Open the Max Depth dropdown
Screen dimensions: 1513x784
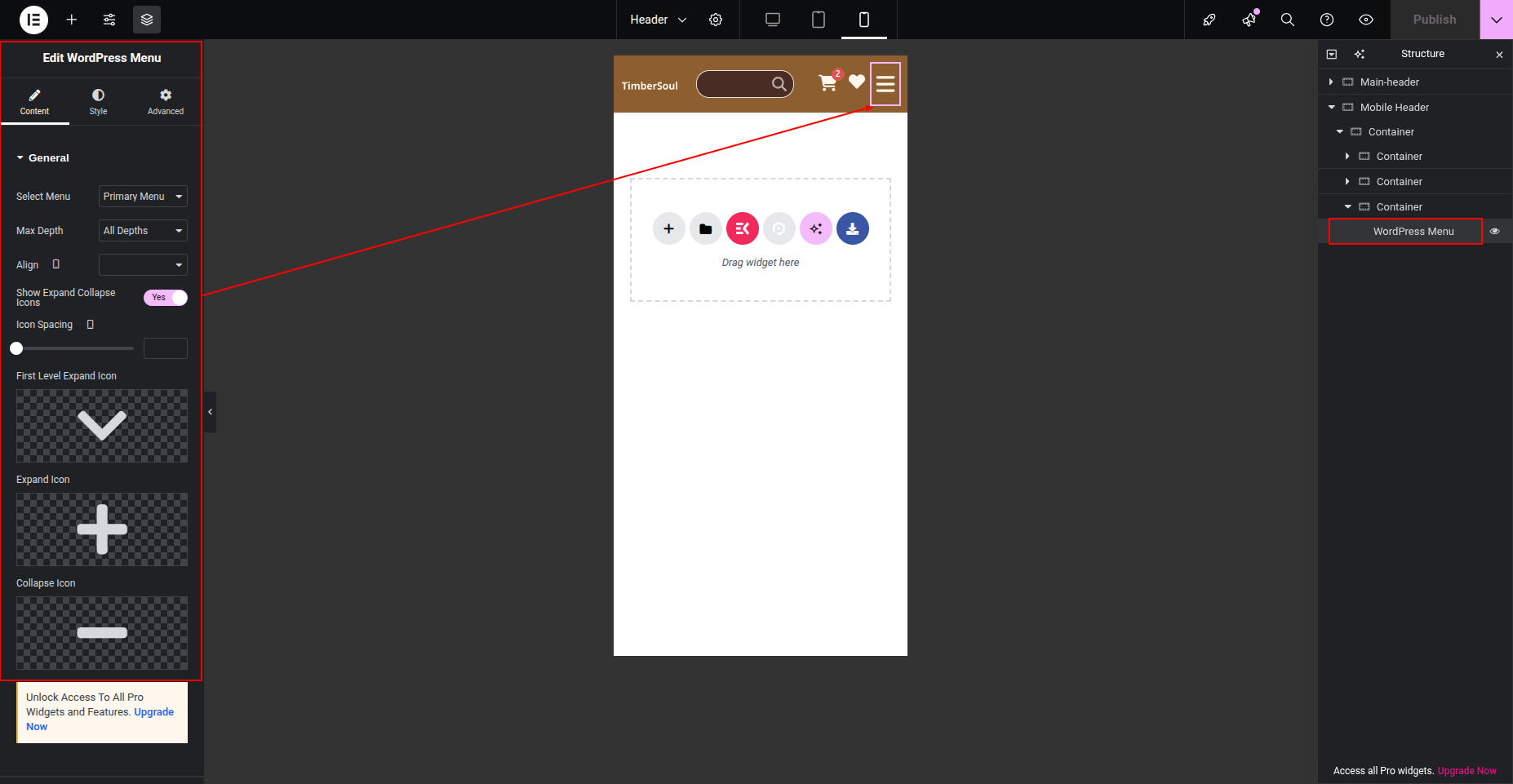click(143, 231)
